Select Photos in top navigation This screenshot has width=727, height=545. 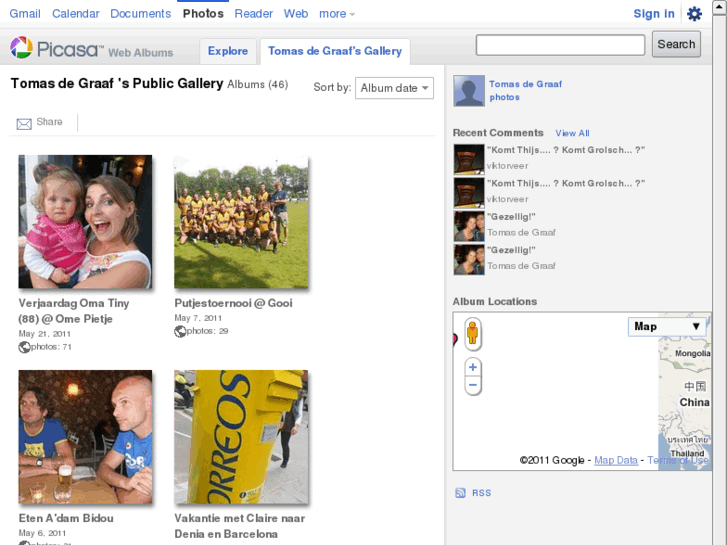pos(203,14)
